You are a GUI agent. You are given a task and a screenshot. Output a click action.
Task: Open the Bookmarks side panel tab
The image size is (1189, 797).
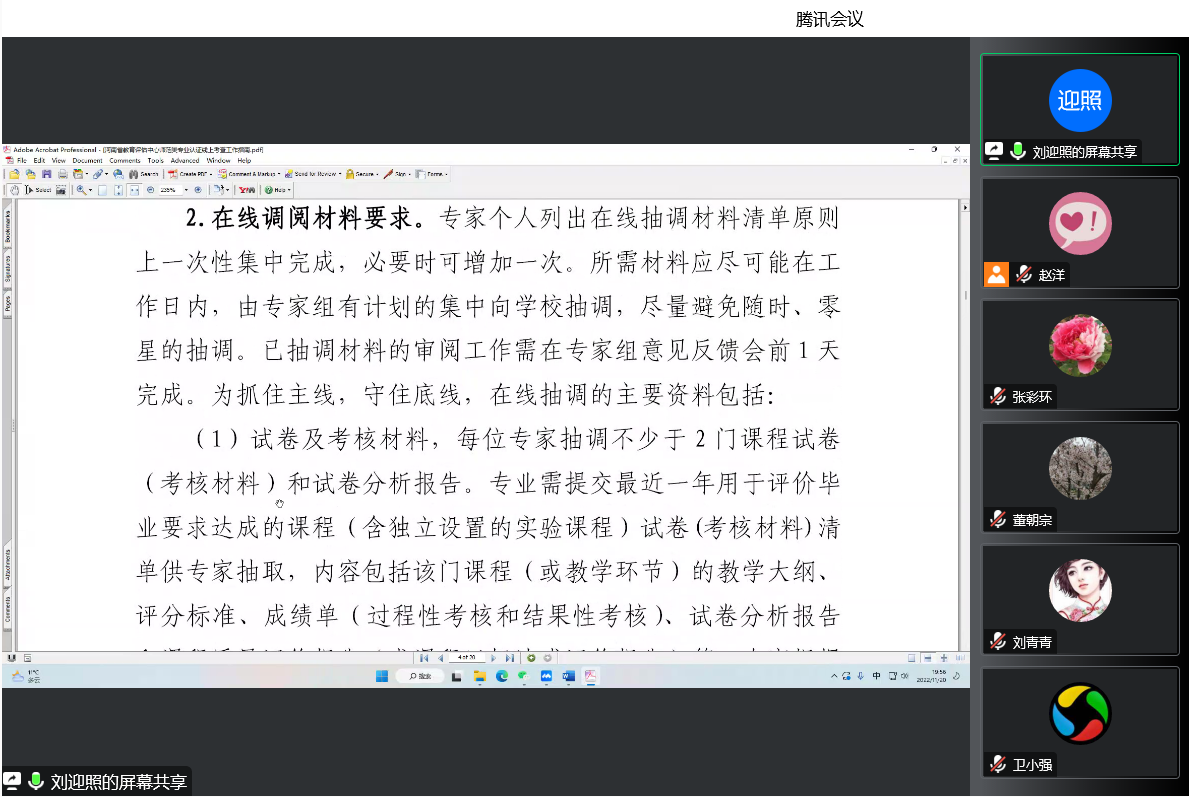pyautogui.click(x=8, y=227)
